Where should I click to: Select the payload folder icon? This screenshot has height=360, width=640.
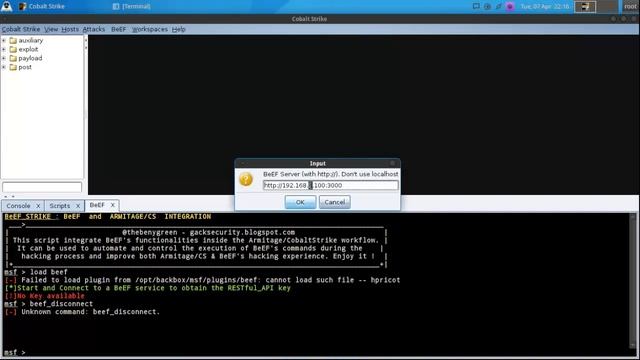point(13,58)
